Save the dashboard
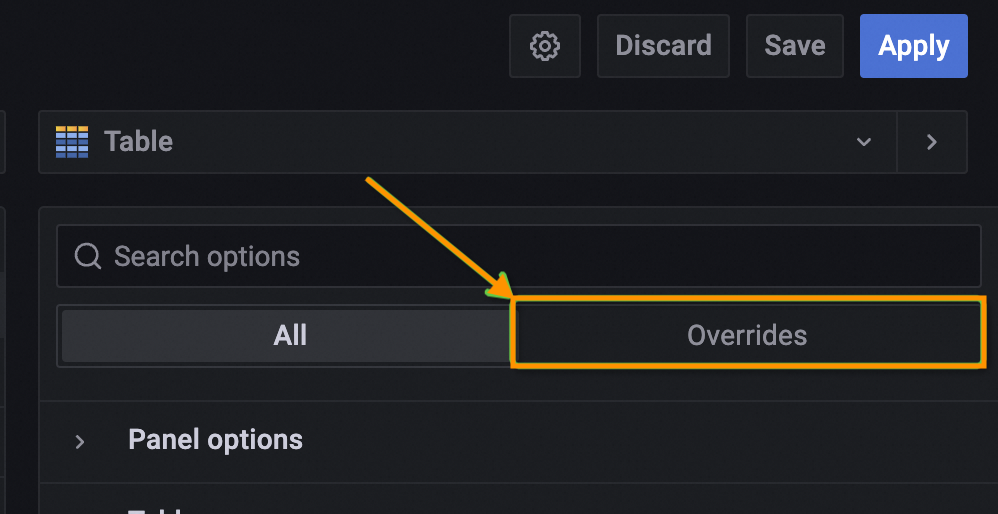Viewport: 998px width, 514px height. tap(795, 46)
